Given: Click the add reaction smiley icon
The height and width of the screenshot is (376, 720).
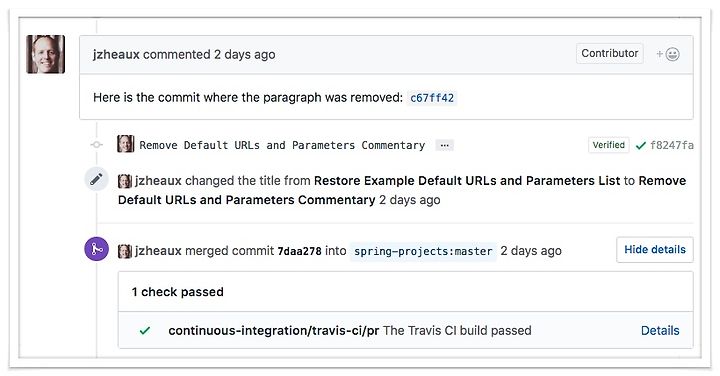Looking at the screenshot, I should [668, 54].
